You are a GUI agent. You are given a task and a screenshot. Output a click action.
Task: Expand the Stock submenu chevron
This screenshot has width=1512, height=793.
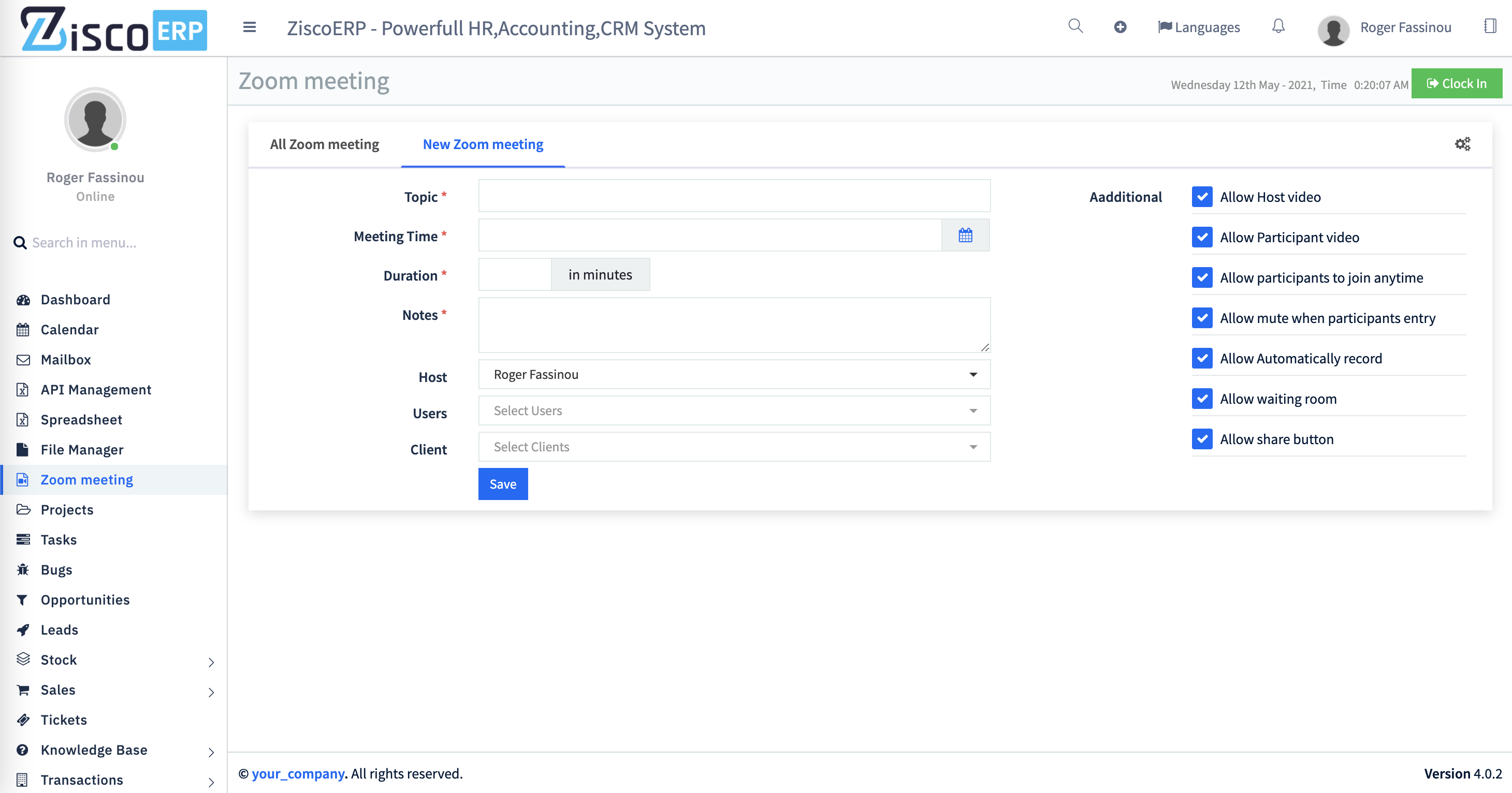211,662
